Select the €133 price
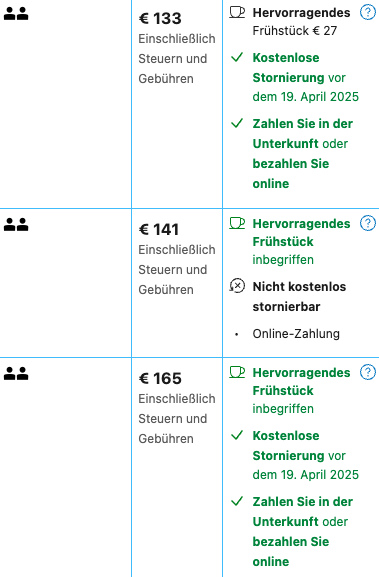 click(160, 18)
